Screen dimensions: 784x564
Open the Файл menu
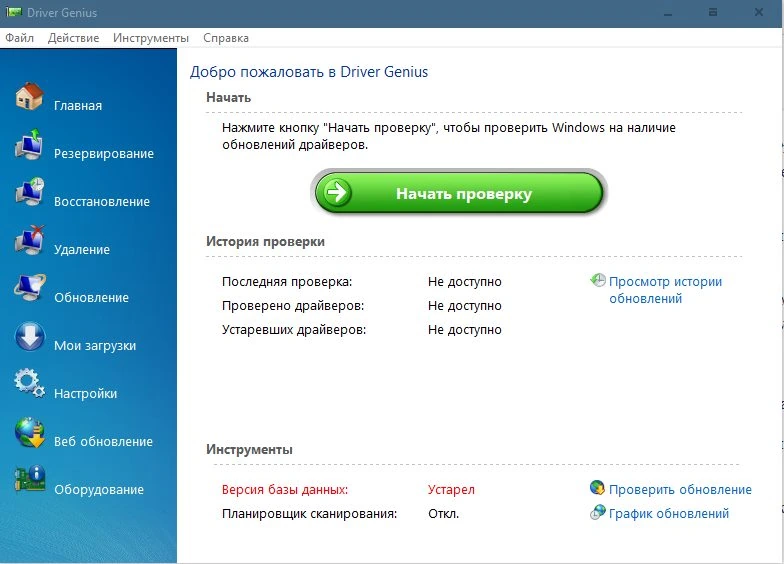click(20, 38)
